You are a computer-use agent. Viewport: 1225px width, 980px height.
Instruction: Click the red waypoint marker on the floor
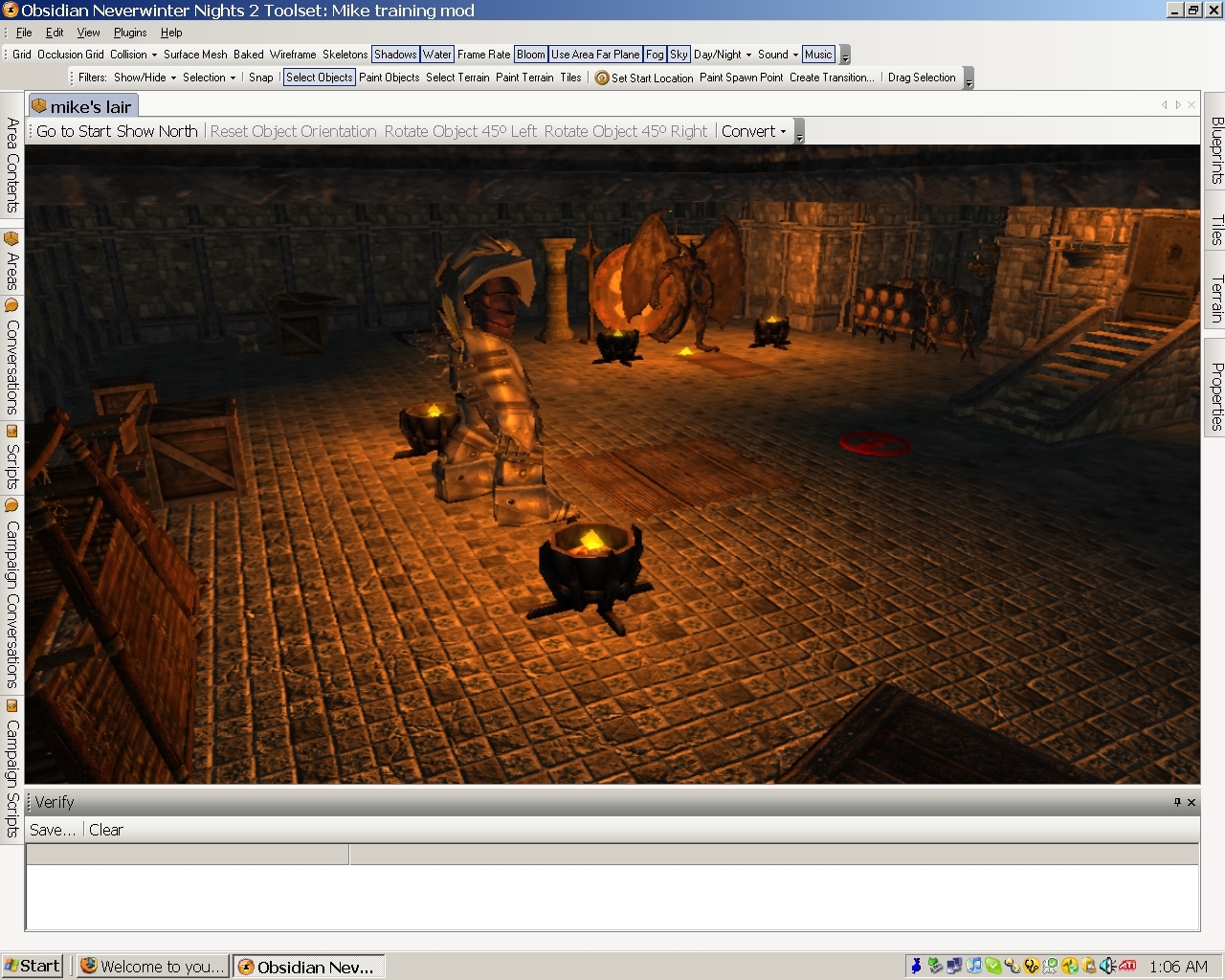point(874,443)
